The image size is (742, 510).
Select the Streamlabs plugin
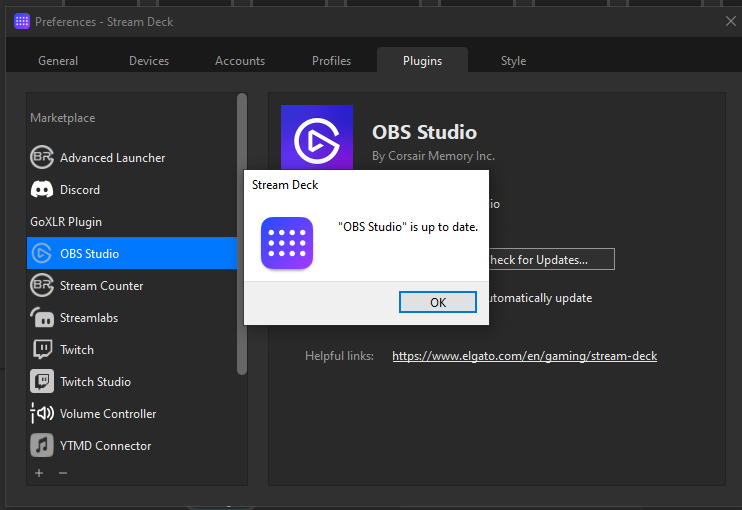click(x=132, y=317)
